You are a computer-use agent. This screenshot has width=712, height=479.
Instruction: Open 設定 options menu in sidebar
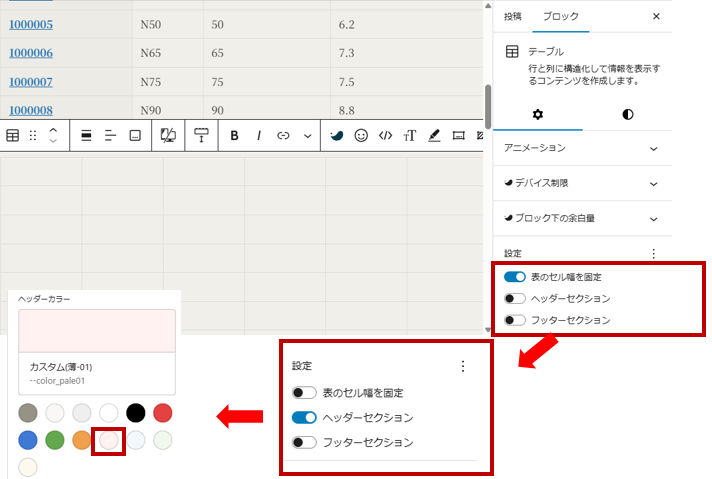click(x=653, y=253)
